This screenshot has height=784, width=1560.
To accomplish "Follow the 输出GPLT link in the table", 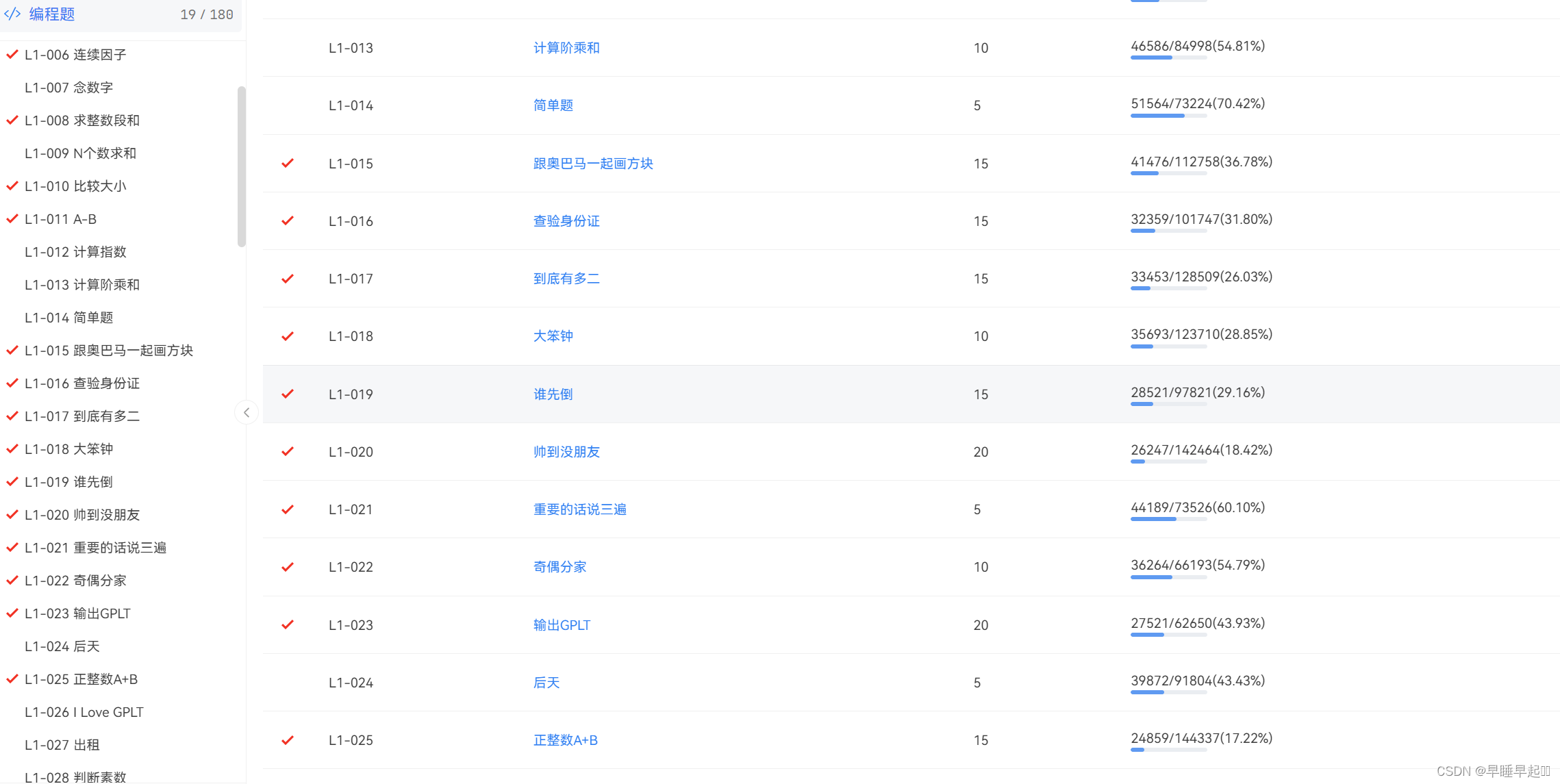I will [562, 625].
